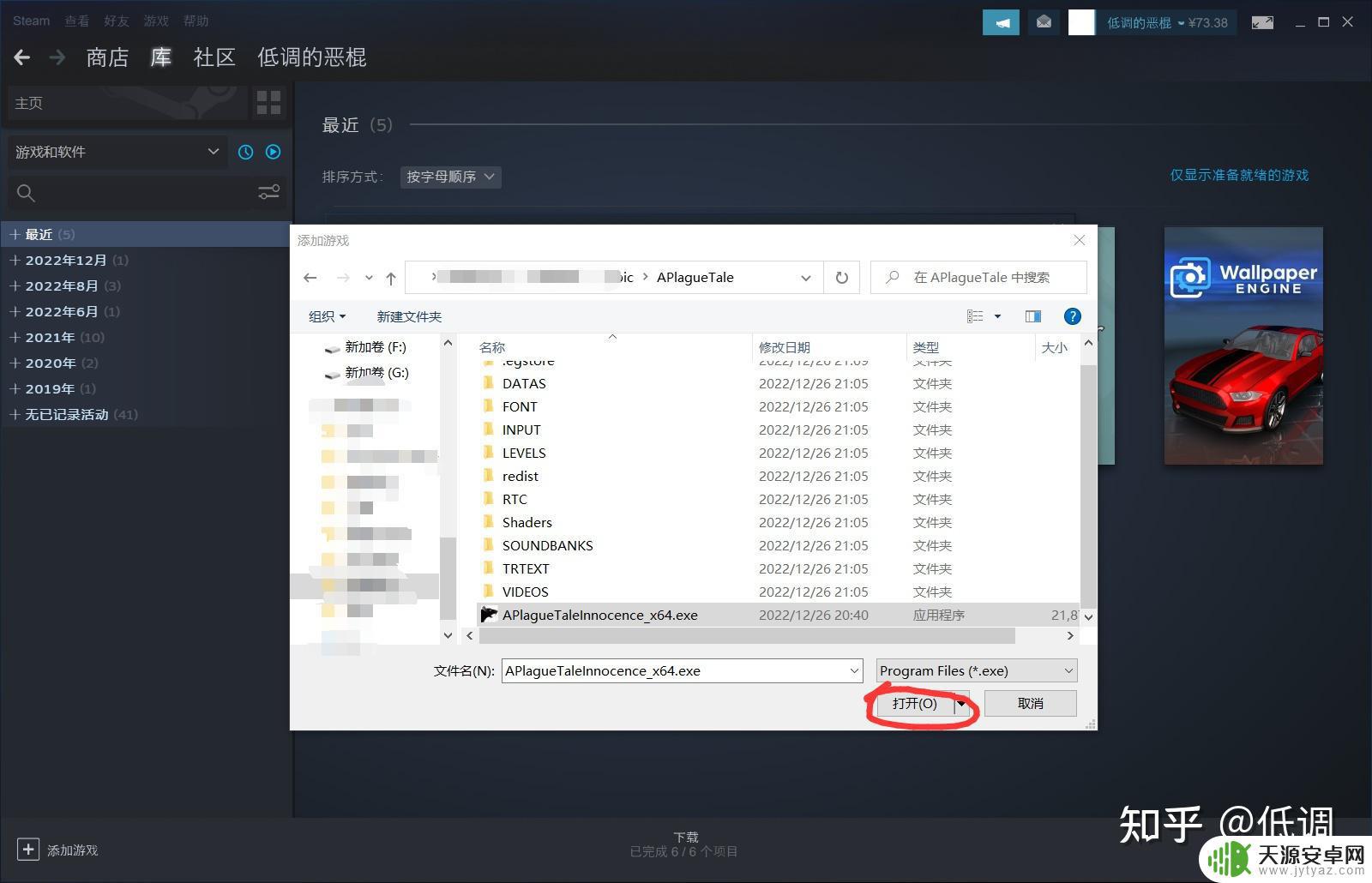
Task: Open the 下载 status at bottom
Action: pyautogui.click(x=685, y=844)
